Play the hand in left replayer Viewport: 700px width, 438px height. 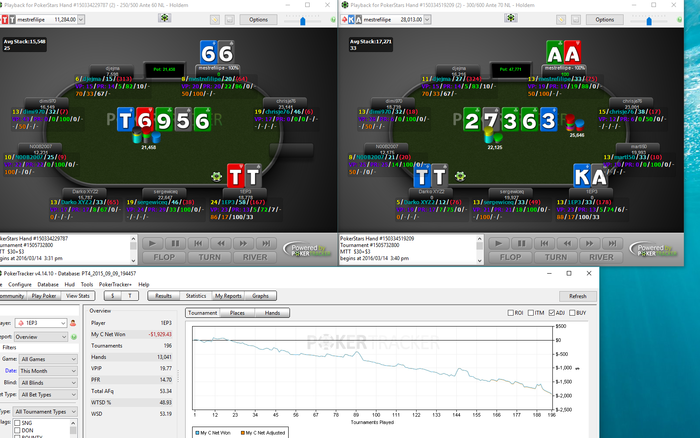[x=152, y=243]
